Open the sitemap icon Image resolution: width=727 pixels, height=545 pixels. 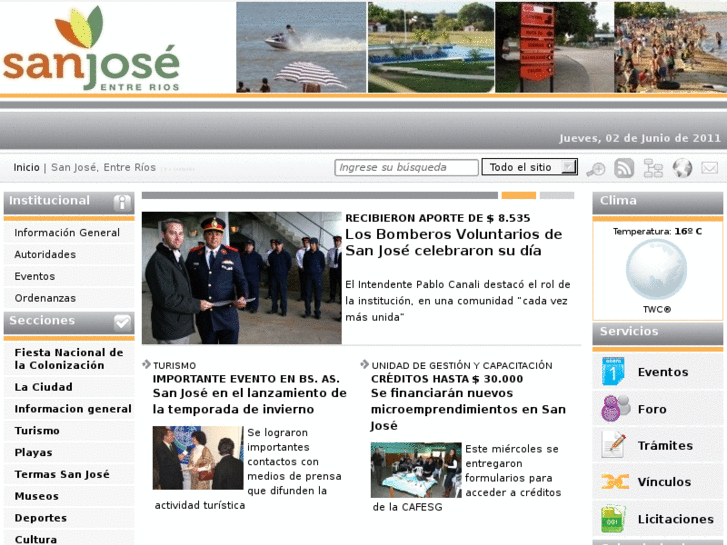pyautogui.click(x=653, y=168)
